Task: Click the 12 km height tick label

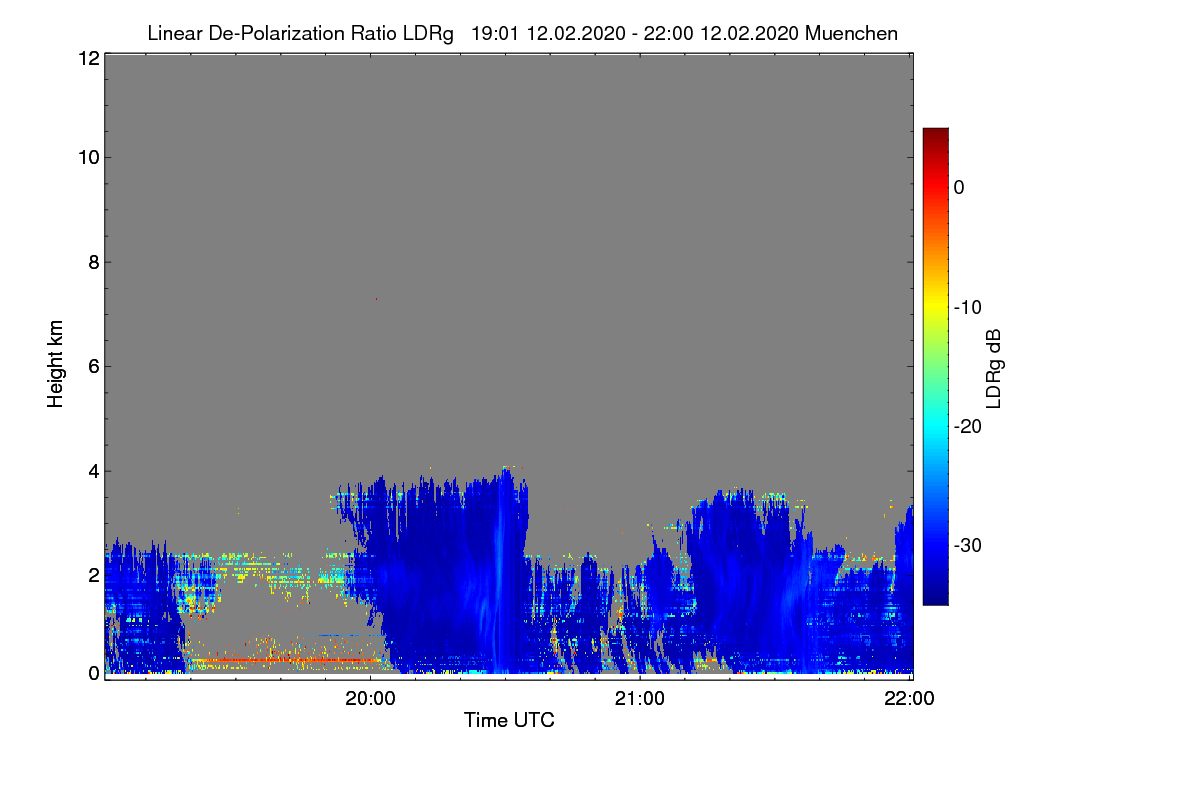Action: [x=88, y=58]
